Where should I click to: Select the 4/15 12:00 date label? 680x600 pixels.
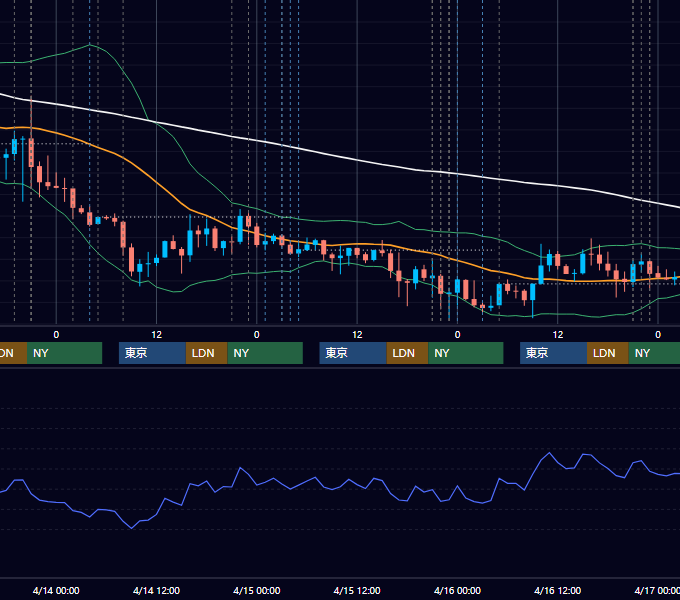point(357,590)
